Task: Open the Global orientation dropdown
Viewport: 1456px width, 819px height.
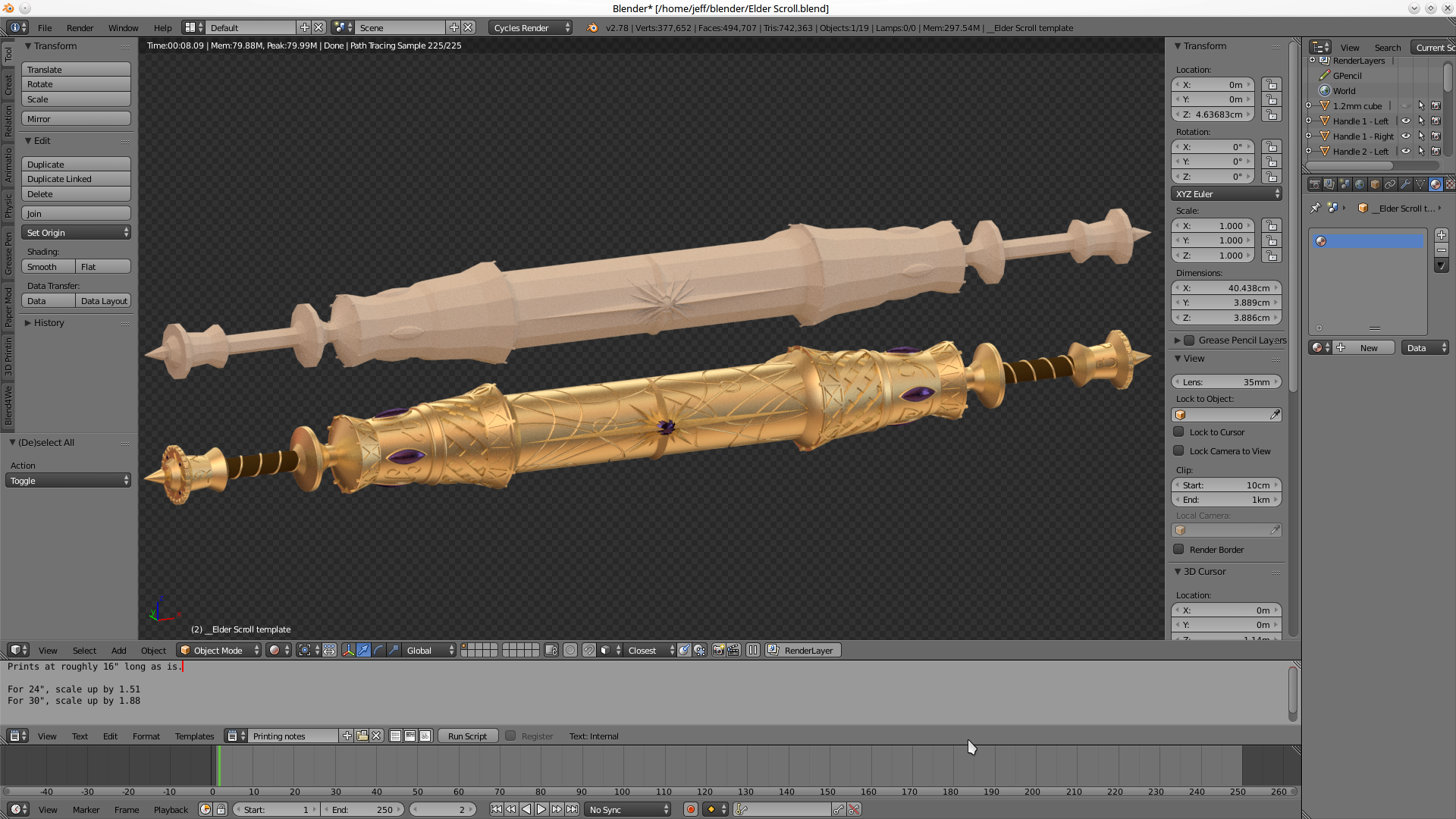Action: tap(430, 650)
